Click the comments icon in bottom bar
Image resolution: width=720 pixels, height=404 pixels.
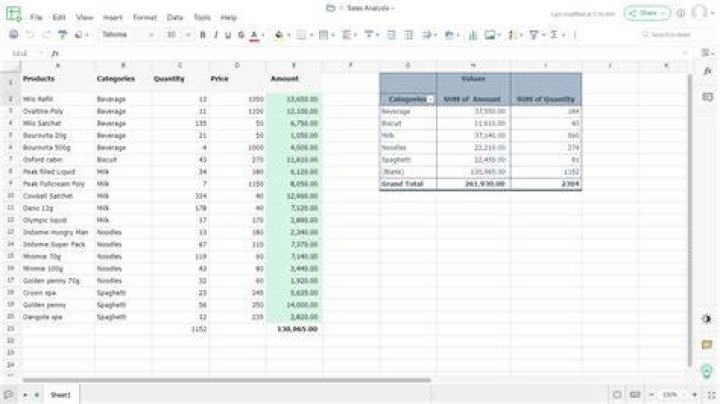pyautogui.click(x=8, y=395)
